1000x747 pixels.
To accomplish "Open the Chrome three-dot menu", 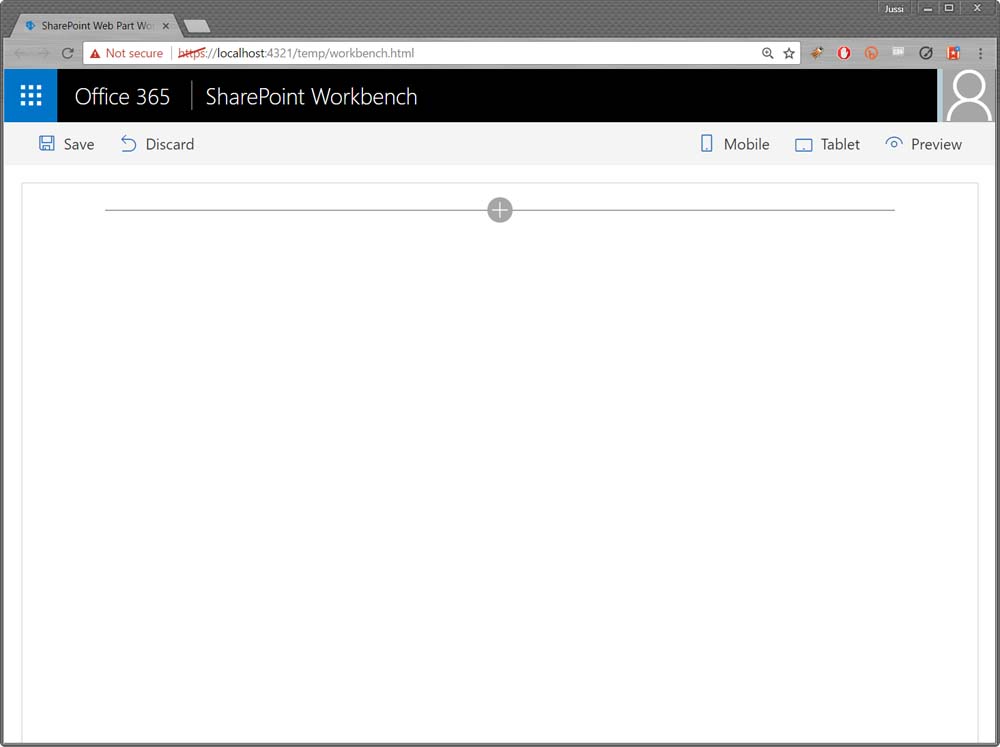I will 980,53.
